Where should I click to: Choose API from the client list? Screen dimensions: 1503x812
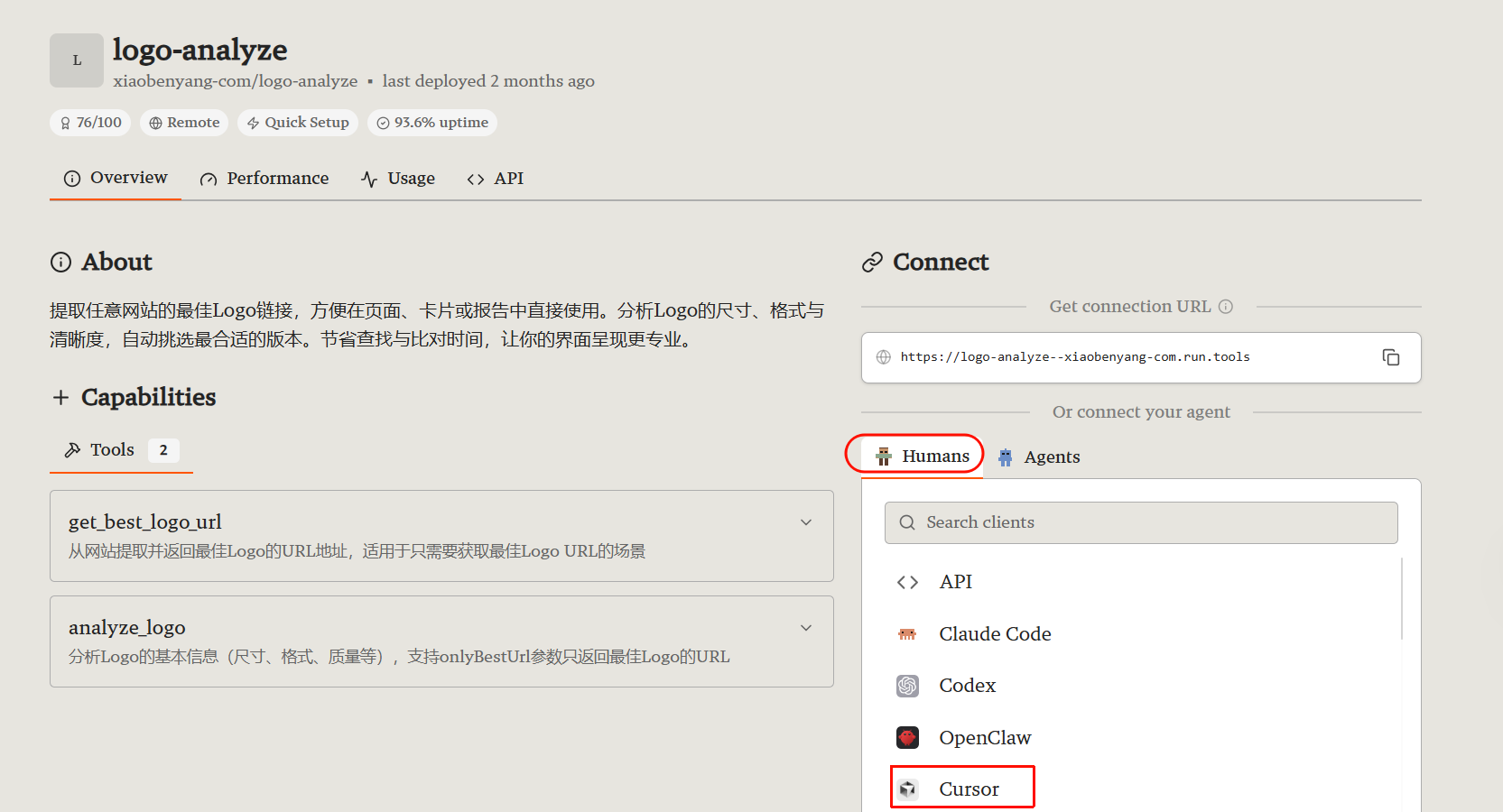(x=1143, y=583)
